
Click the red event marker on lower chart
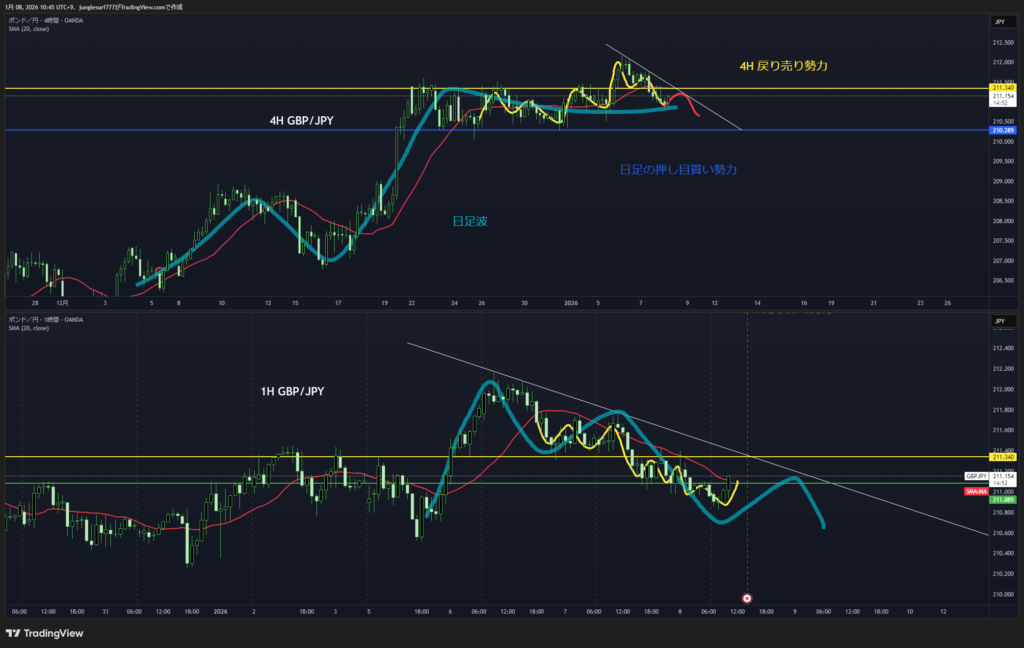(x=746, y=598)
